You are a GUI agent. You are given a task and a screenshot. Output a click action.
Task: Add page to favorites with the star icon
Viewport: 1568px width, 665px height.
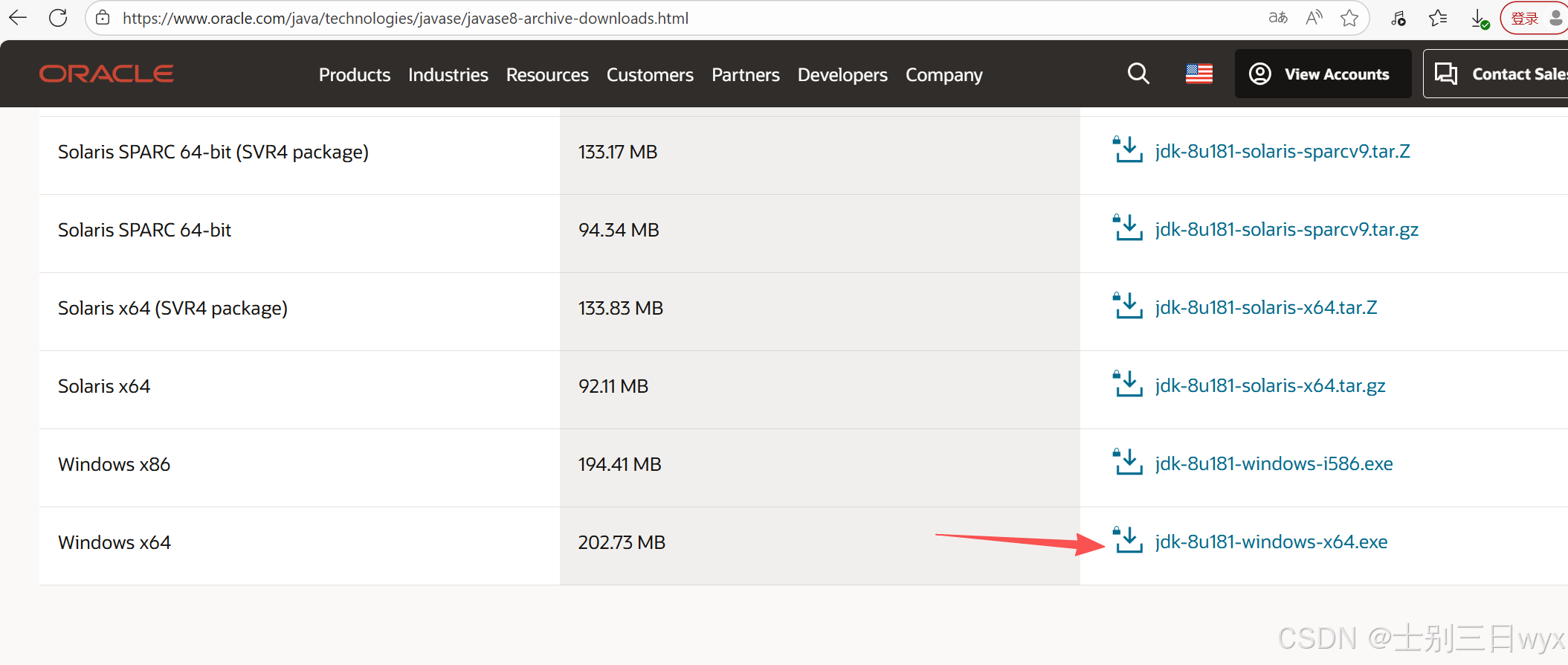point(1349,18)
